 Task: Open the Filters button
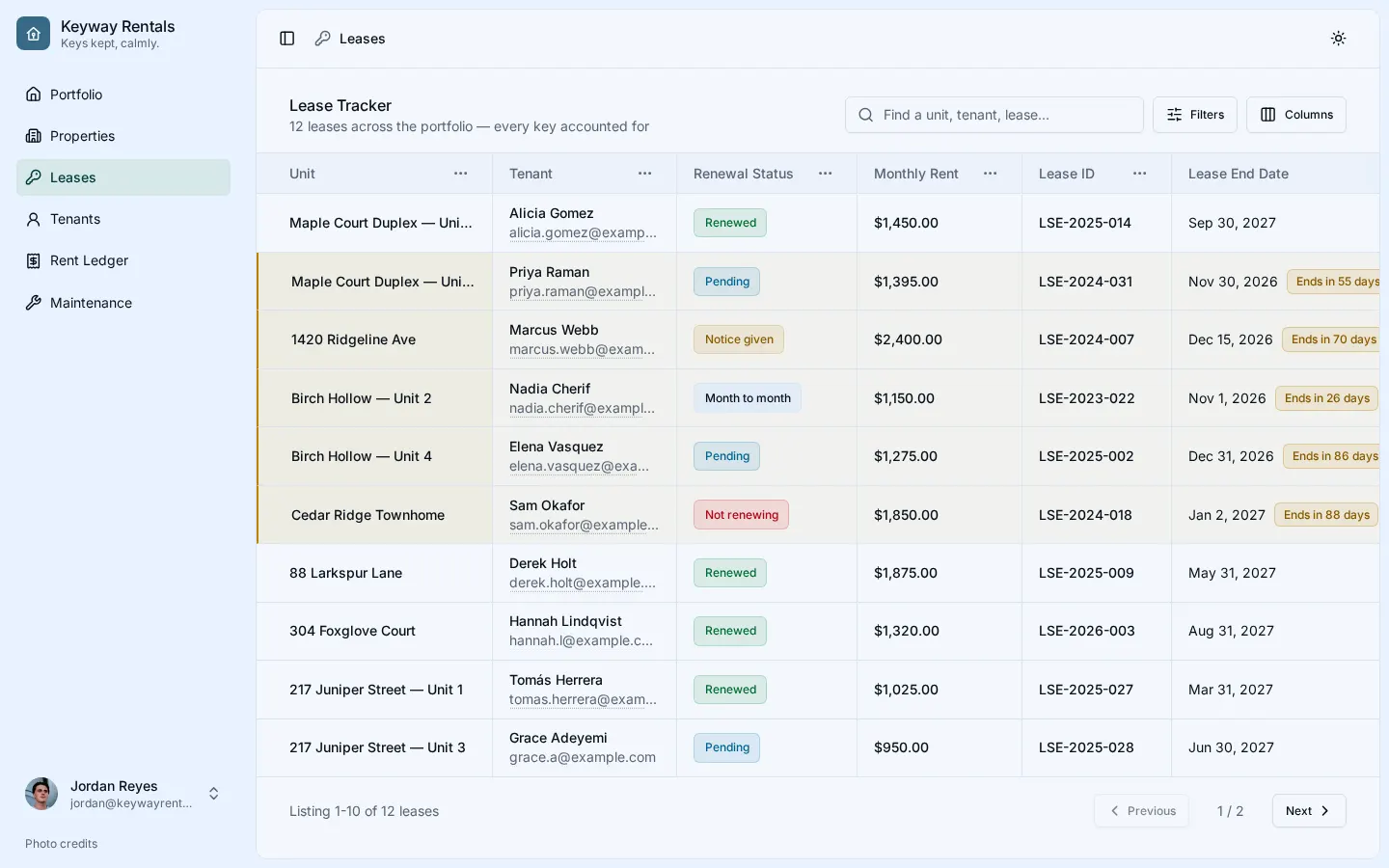click(x=1195, y=115)
